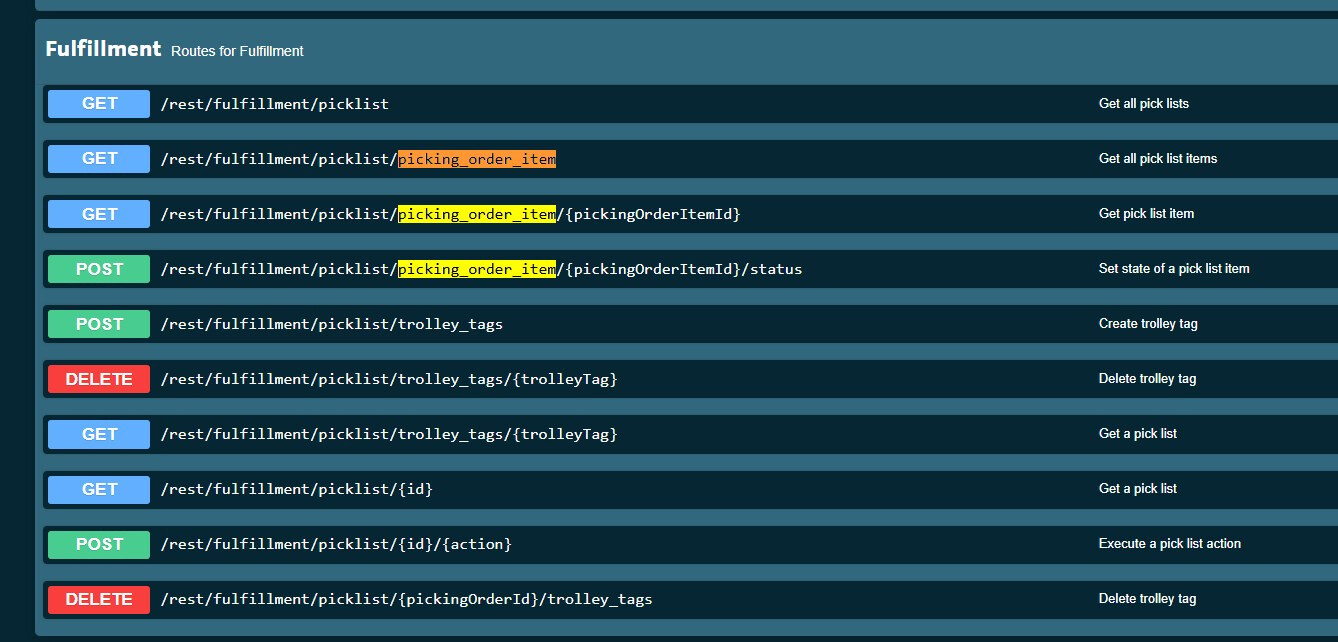Click the 'Execute a pick list action' description
This screenshot has height=642, width=1338.
click(x=1169, y=544)
